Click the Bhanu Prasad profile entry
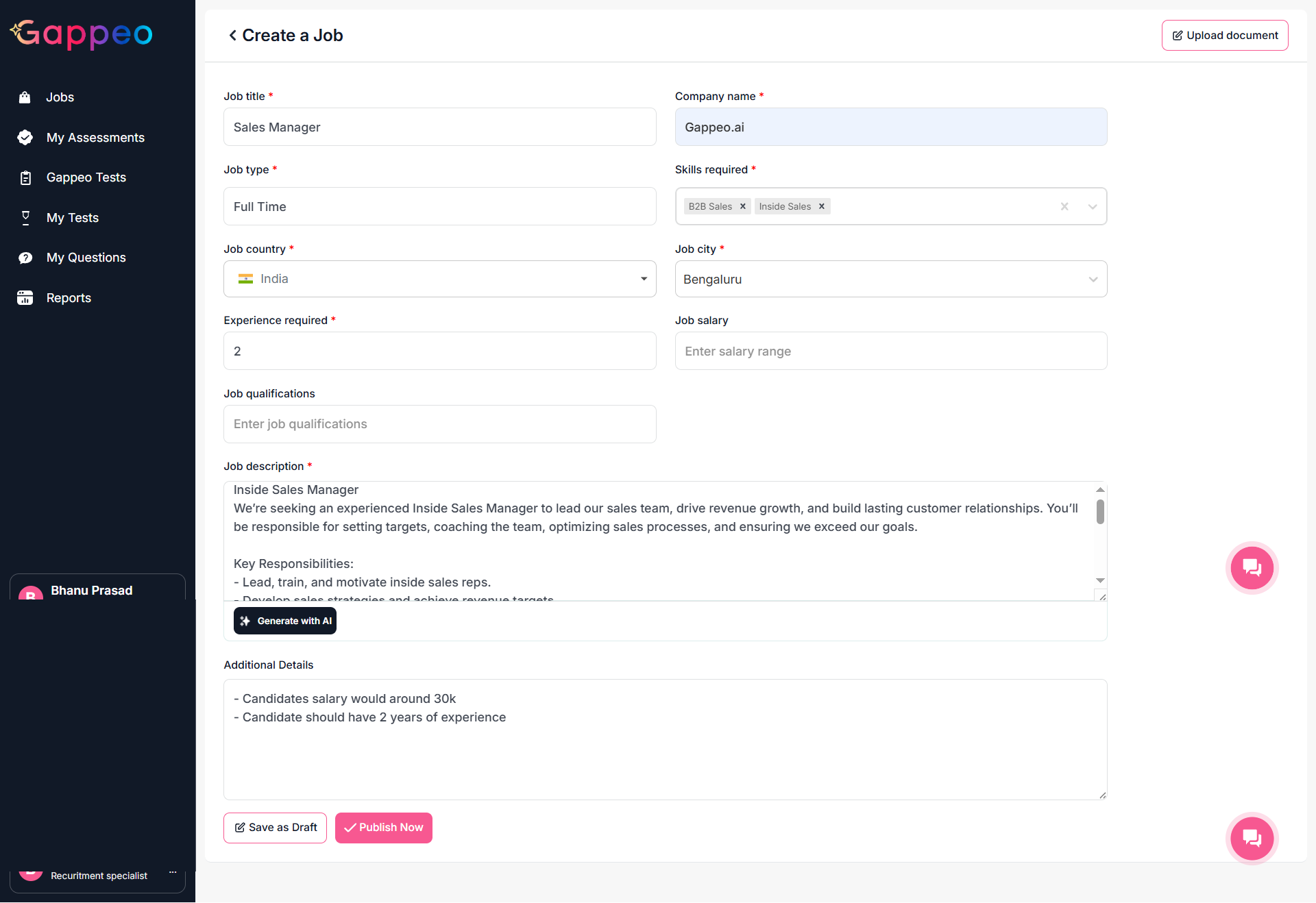The image size is (1316, 903). point(91,591)
